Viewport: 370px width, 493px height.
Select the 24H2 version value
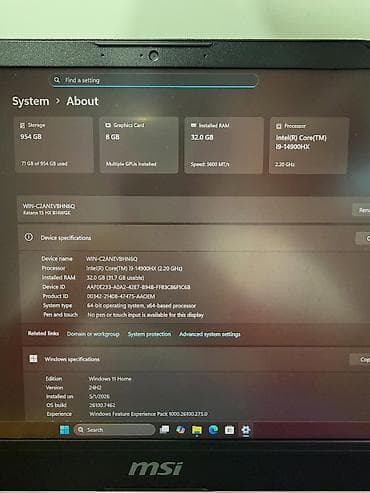pos(95,388)
